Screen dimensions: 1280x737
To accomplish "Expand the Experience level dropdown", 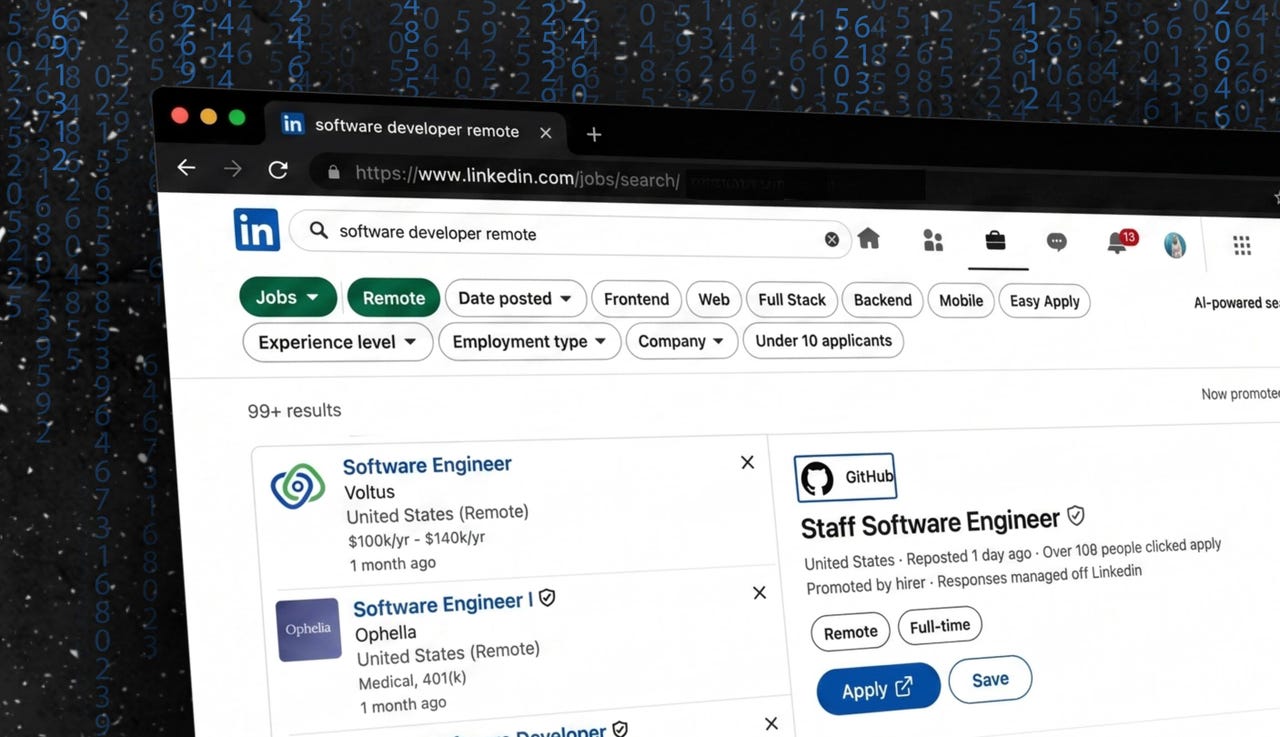I will (x=337, y=342).
